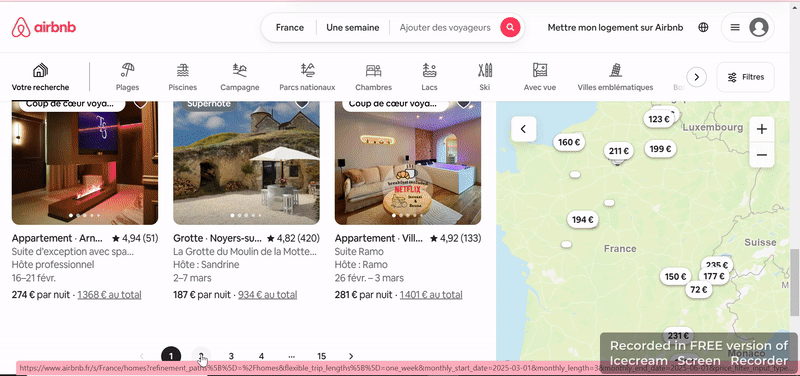Select the Votre recherche category
800x376 pixels.
pos(40,77)
